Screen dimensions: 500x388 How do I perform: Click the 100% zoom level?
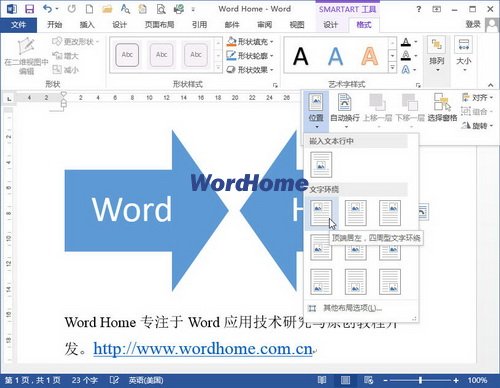click(477, 380)
